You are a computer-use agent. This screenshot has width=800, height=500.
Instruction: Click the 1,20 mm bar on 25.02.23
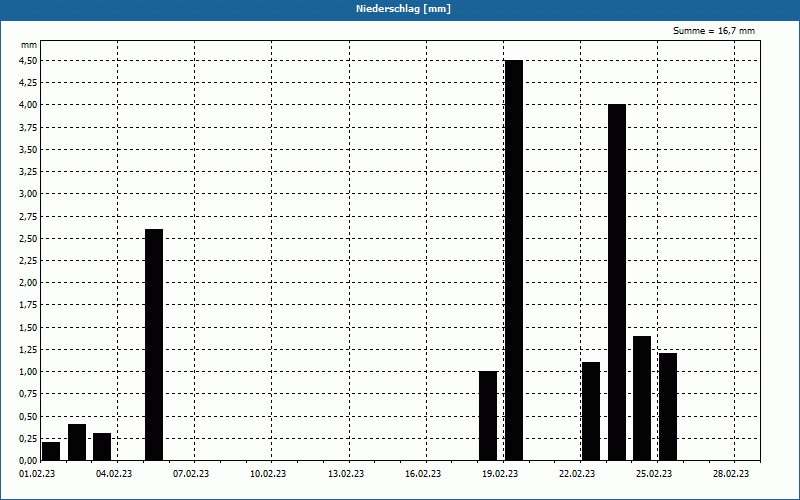point(668,407)
